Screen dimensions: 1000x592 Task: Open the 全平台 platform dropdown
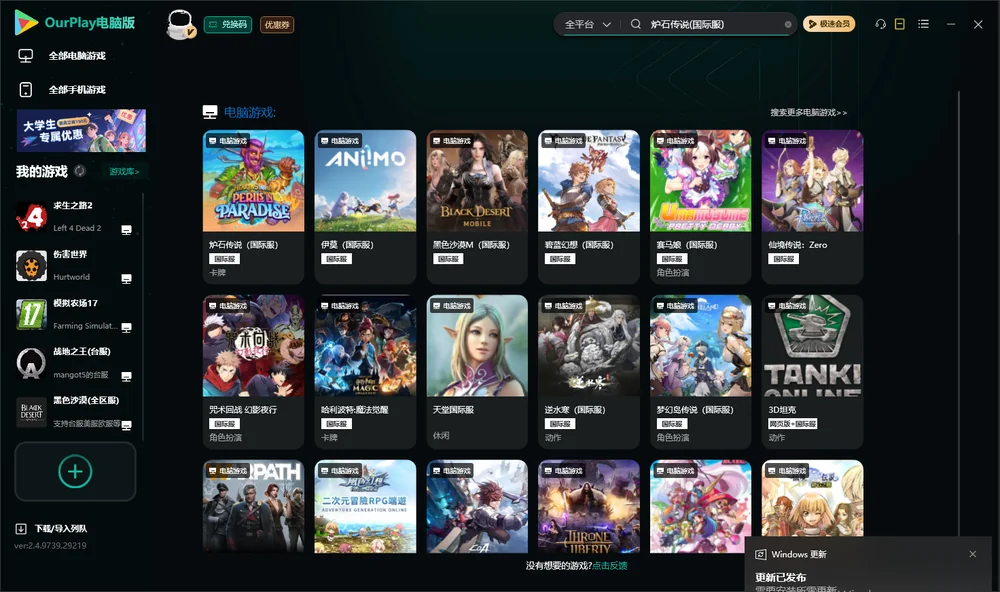[587, 24]
